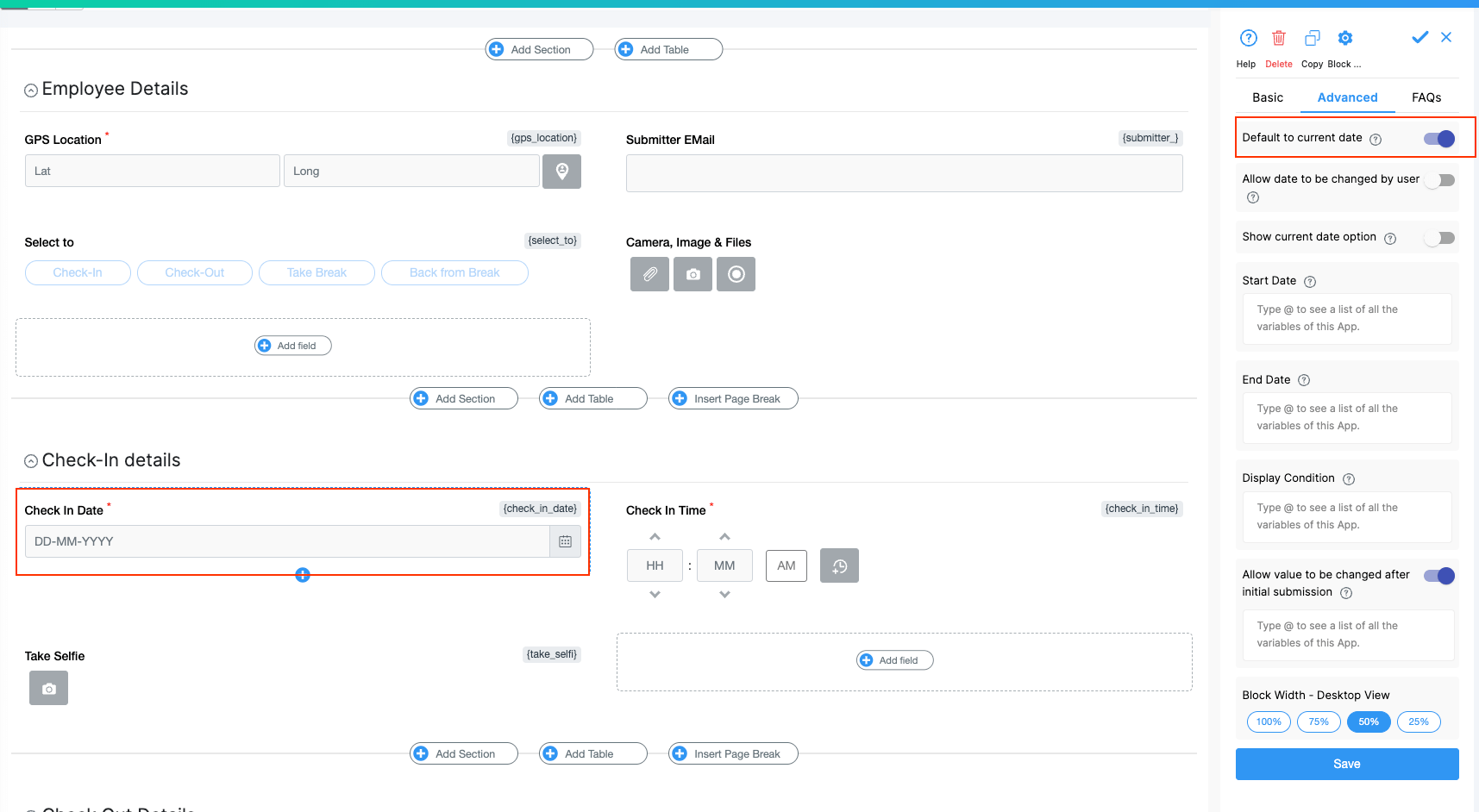Open Block settings gear icon

point(1345,38)
